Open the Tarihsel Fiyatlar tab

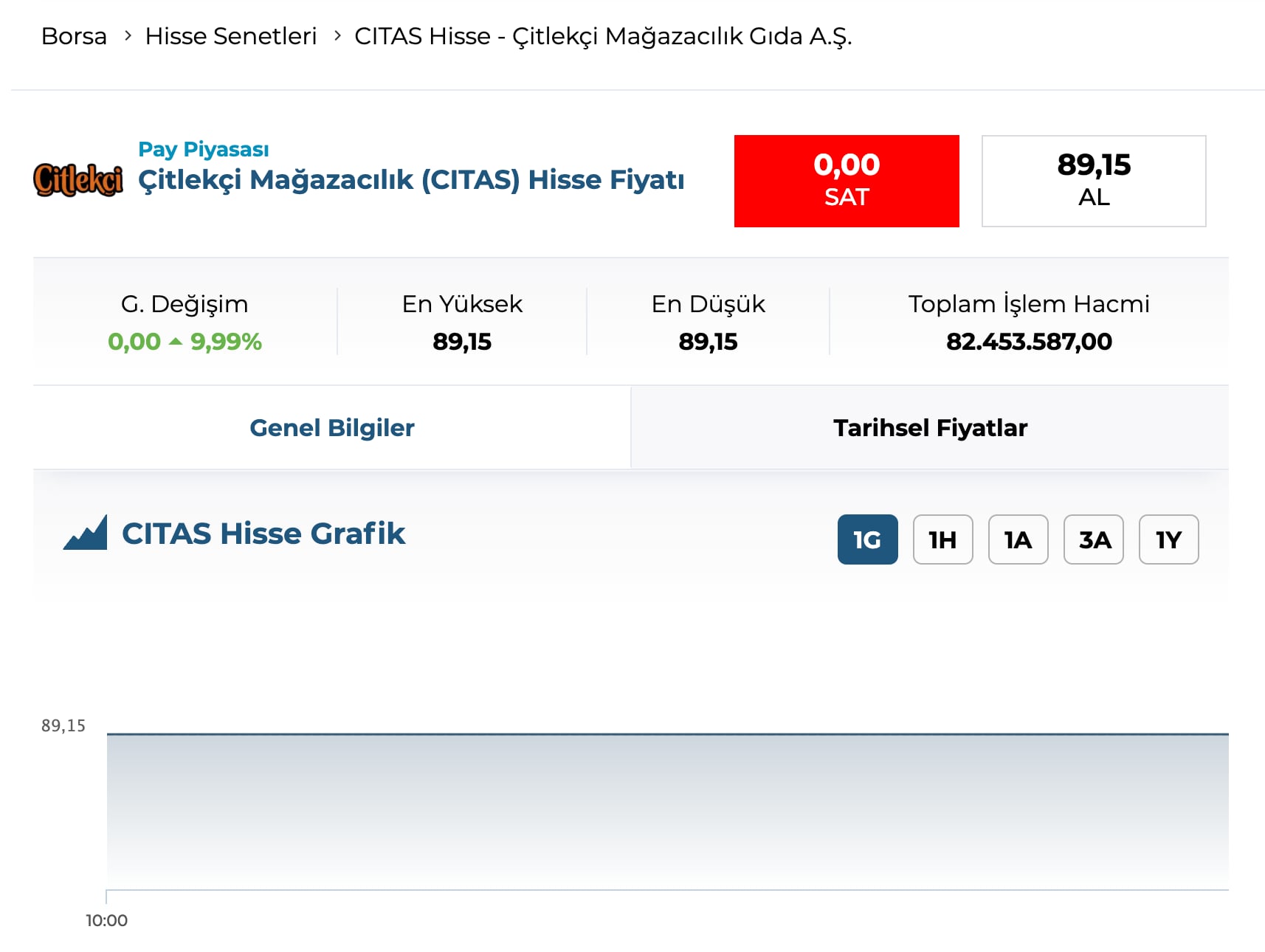tap(930, 427)
